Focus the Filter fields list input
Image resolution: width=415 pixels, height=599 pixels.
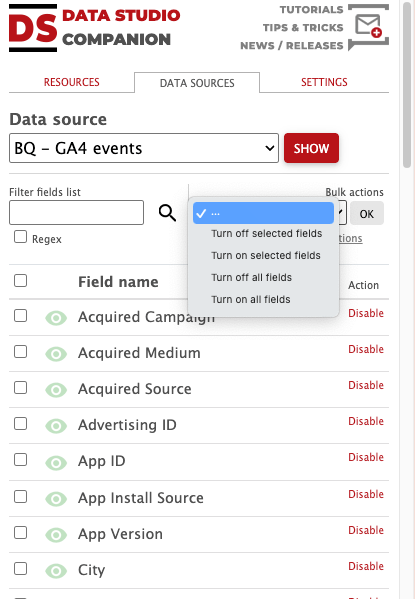point(76,212)
